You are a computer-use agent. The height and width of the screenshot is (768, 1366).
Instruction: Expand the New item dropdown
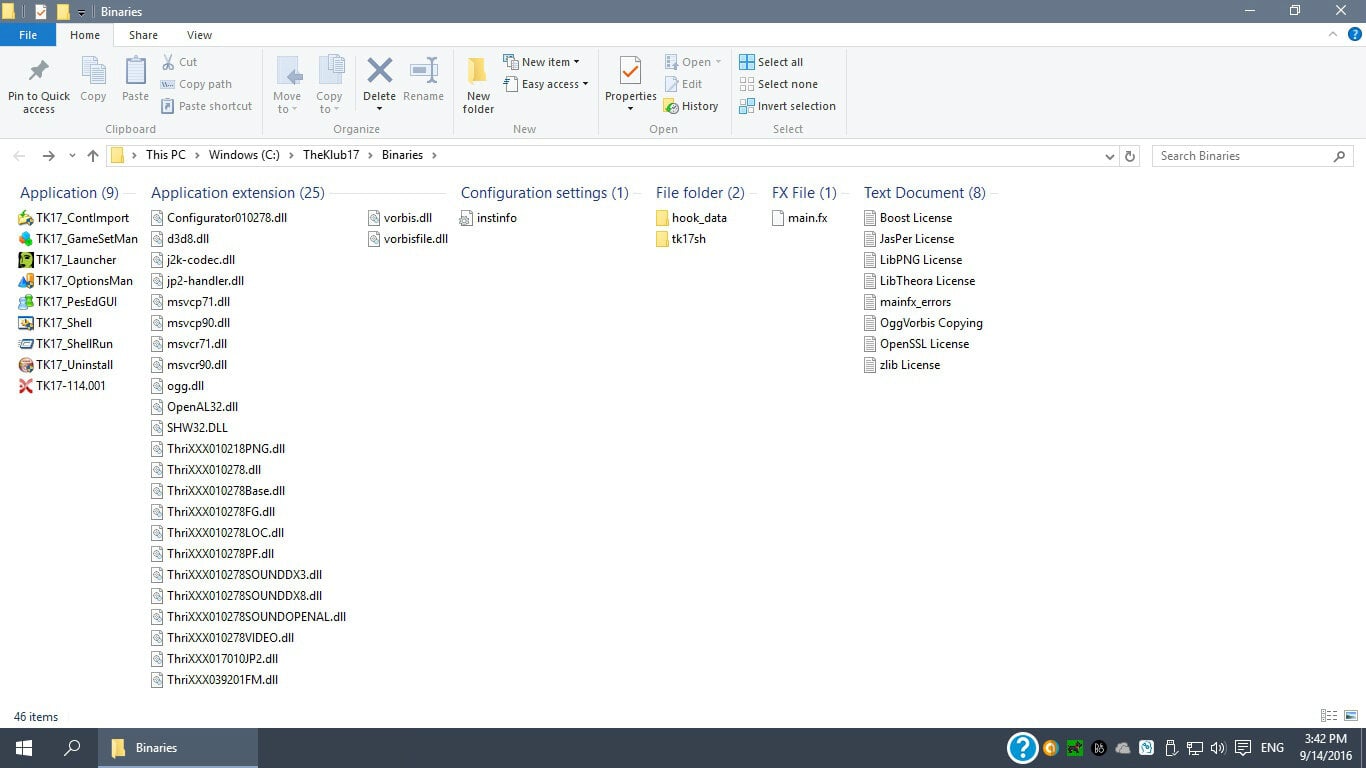click(541, 62)
